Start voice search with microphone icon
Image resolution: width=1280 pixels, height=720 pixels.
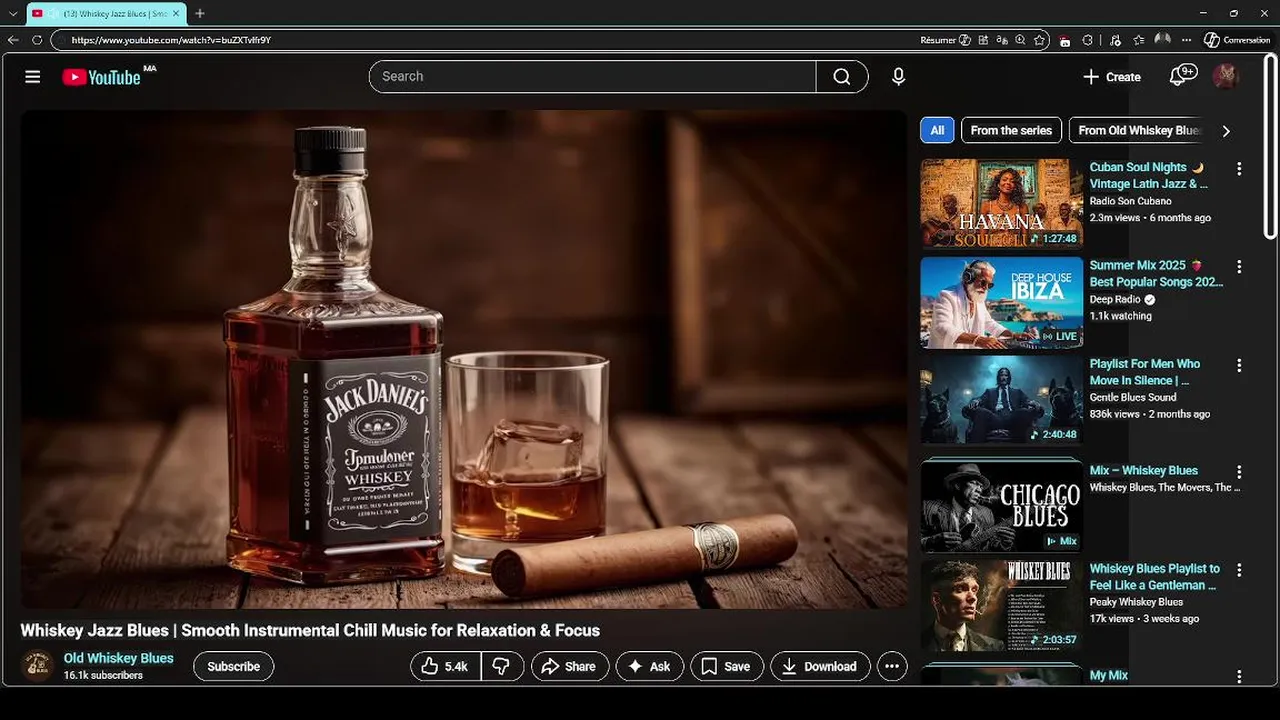[x=898, y=77]
